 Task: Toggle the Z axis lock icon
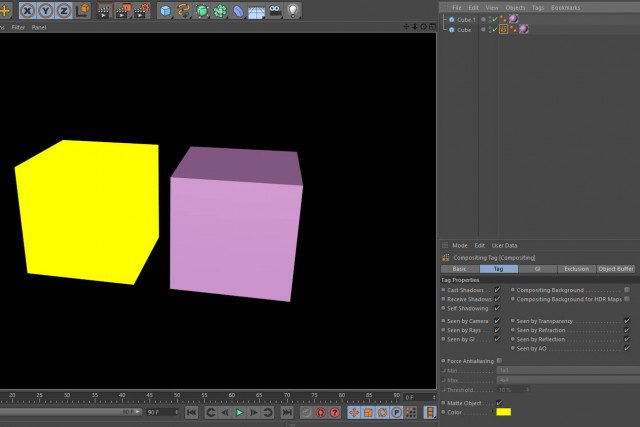coord(64,11)
